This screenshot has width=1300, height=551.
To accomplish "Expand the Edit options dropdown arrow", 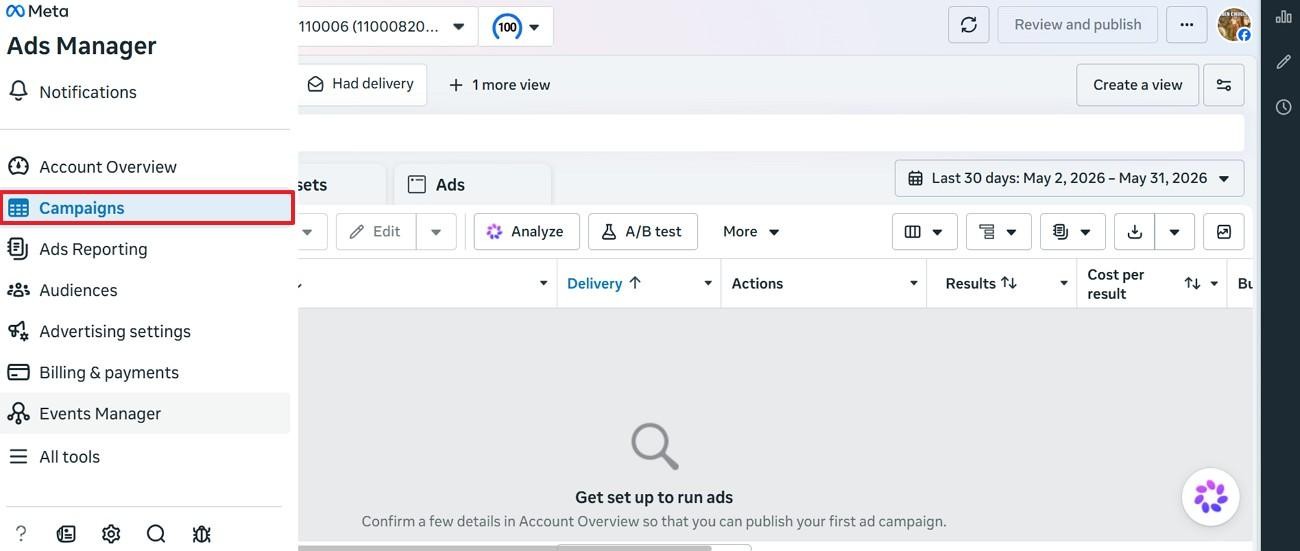I will pyautogui.click(x=436, y=231).
